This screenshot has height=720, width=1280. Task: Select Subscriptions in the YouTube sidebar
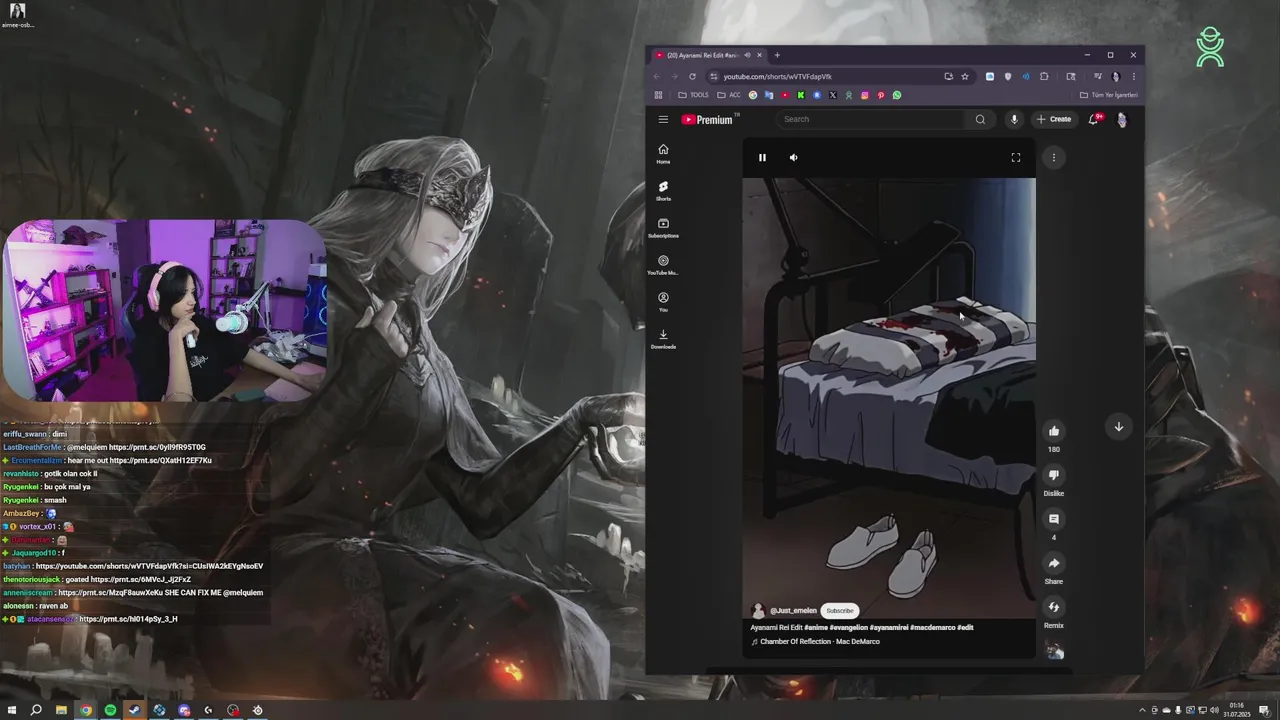point(663,228)
